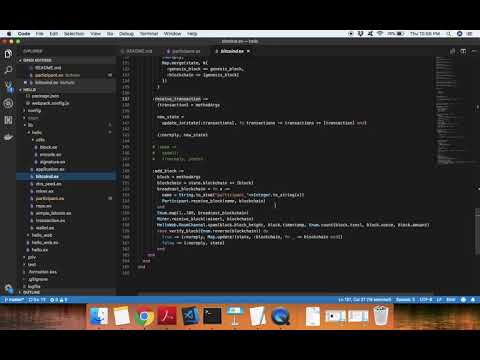The image size is (480, 360).
Task: Open wallet.ex in the file tree
Action: coord(45,228)
